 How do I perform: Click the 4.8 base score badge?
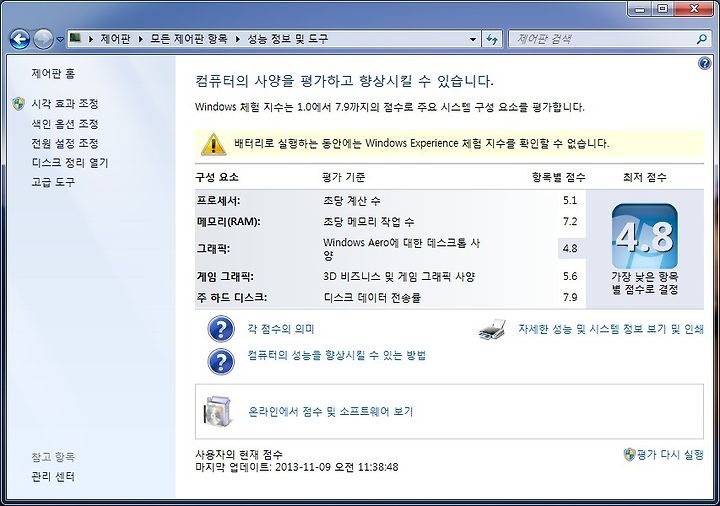point(645,237)
